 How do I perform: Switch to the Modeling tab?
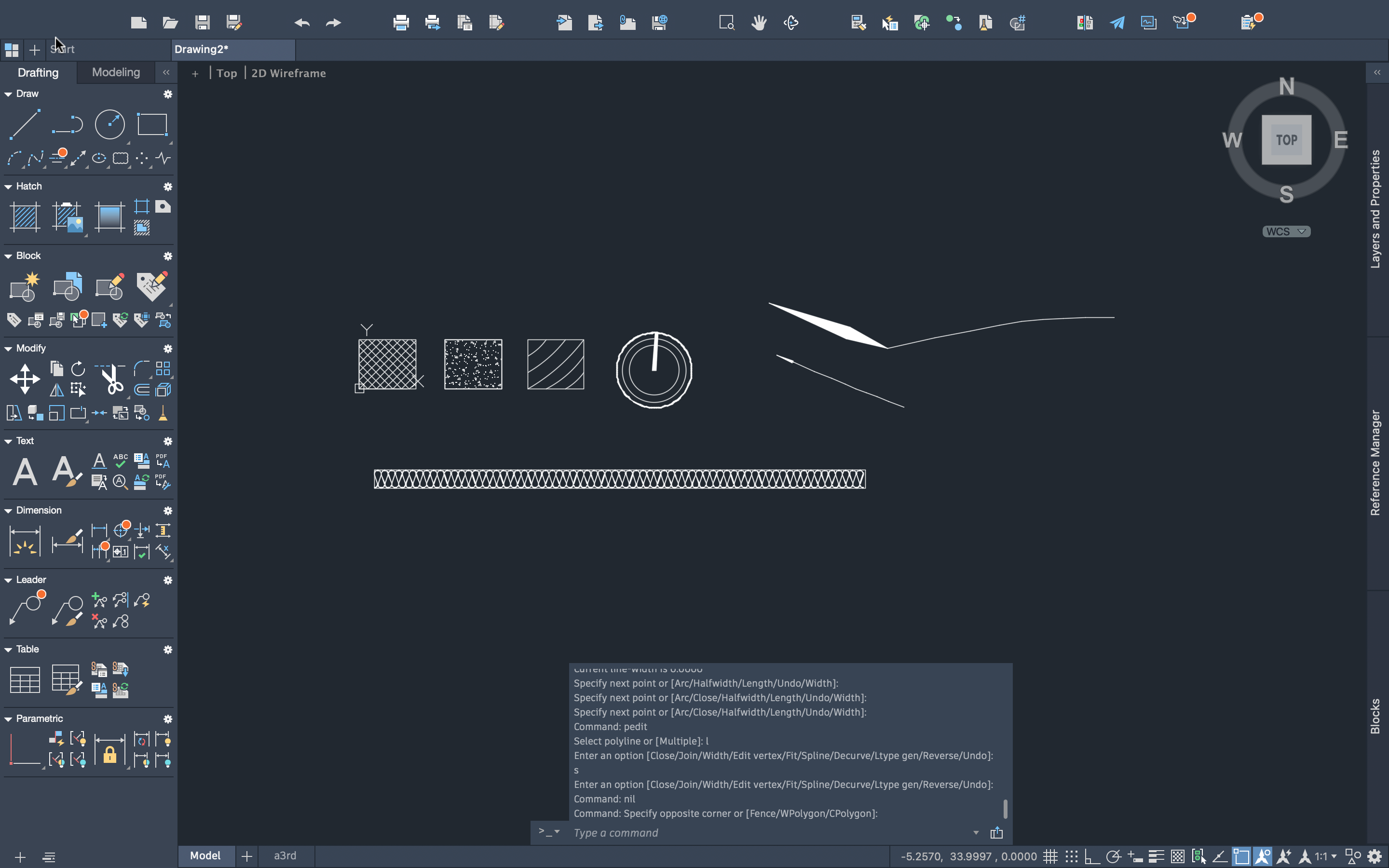point(116,72)
